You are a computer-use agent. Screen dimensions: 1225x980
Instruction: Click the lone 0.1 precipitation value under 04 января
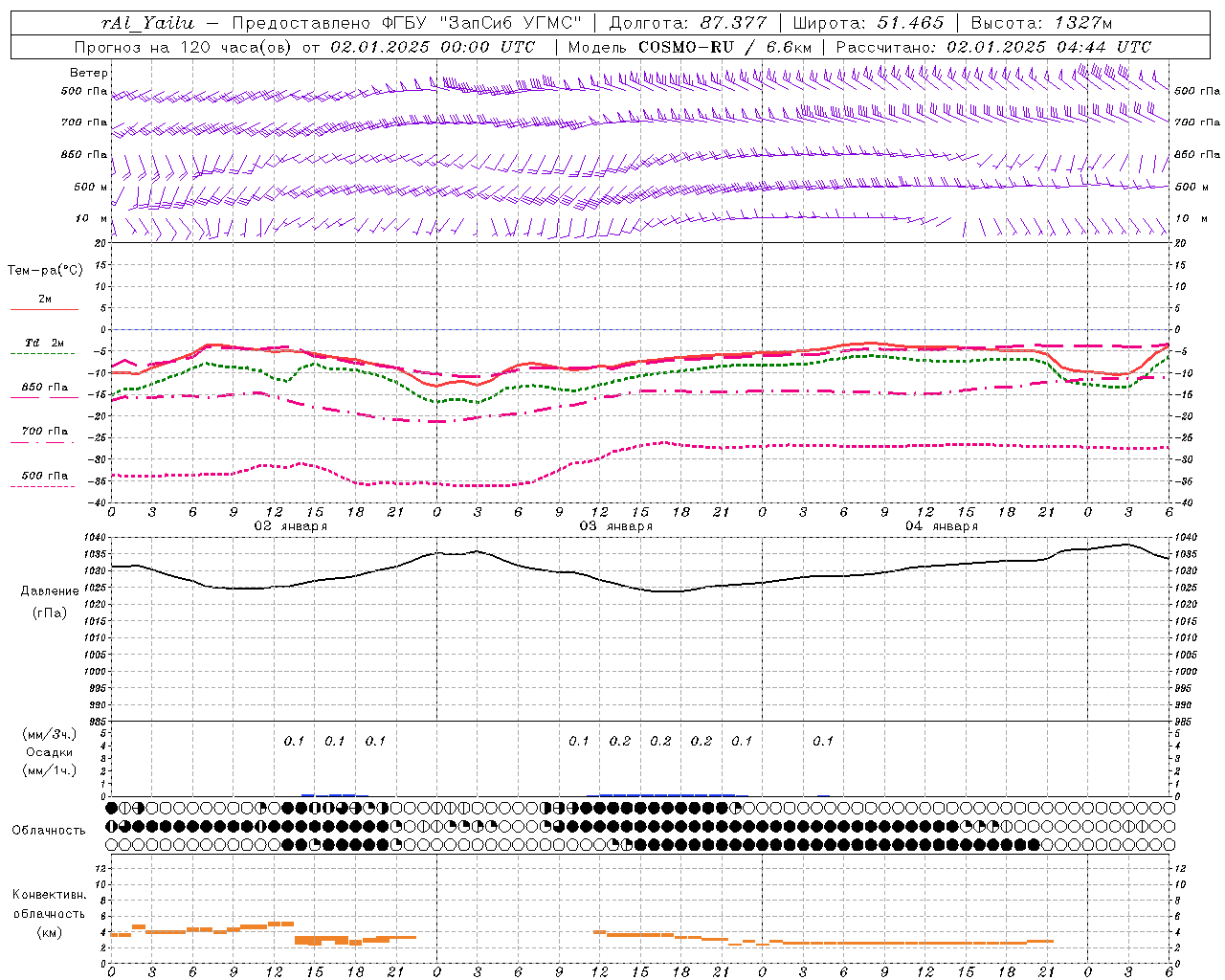click(823, 741)
